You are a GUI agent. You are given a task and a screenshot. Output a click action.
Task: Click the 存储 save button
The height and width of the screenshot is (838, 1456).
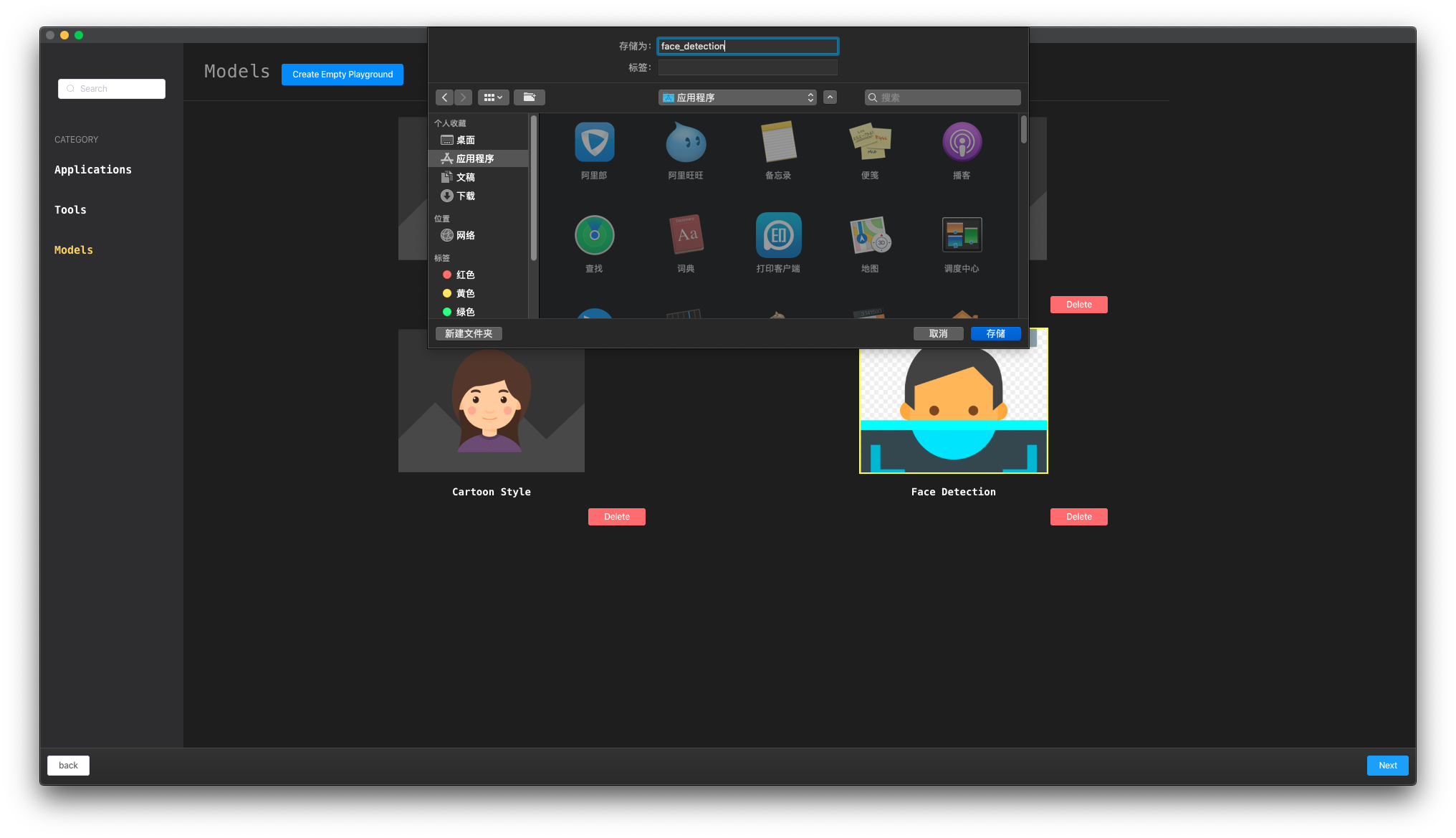click(995, 333)
